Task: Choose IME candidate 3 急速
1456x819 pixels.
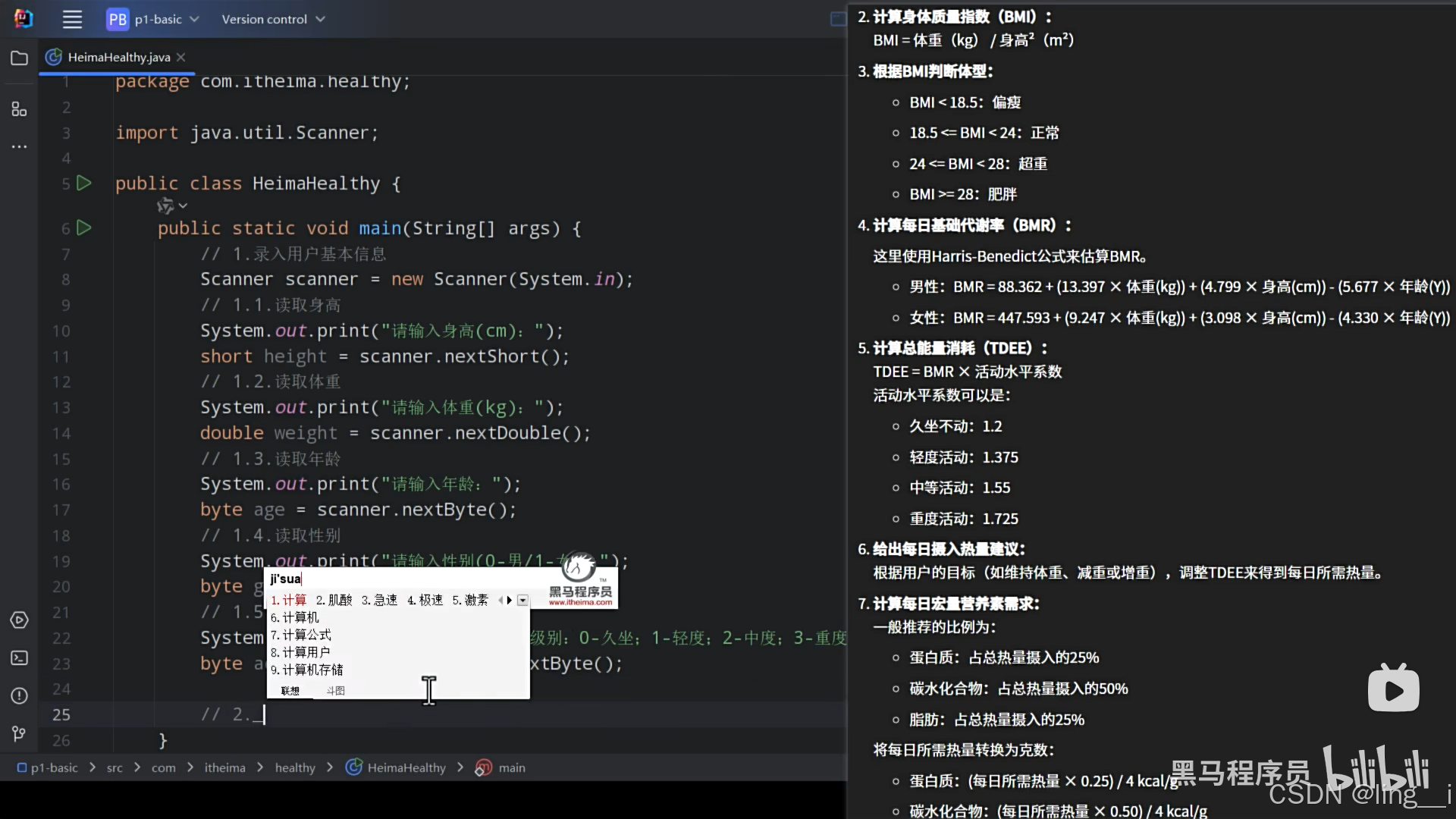Action: 379,600
